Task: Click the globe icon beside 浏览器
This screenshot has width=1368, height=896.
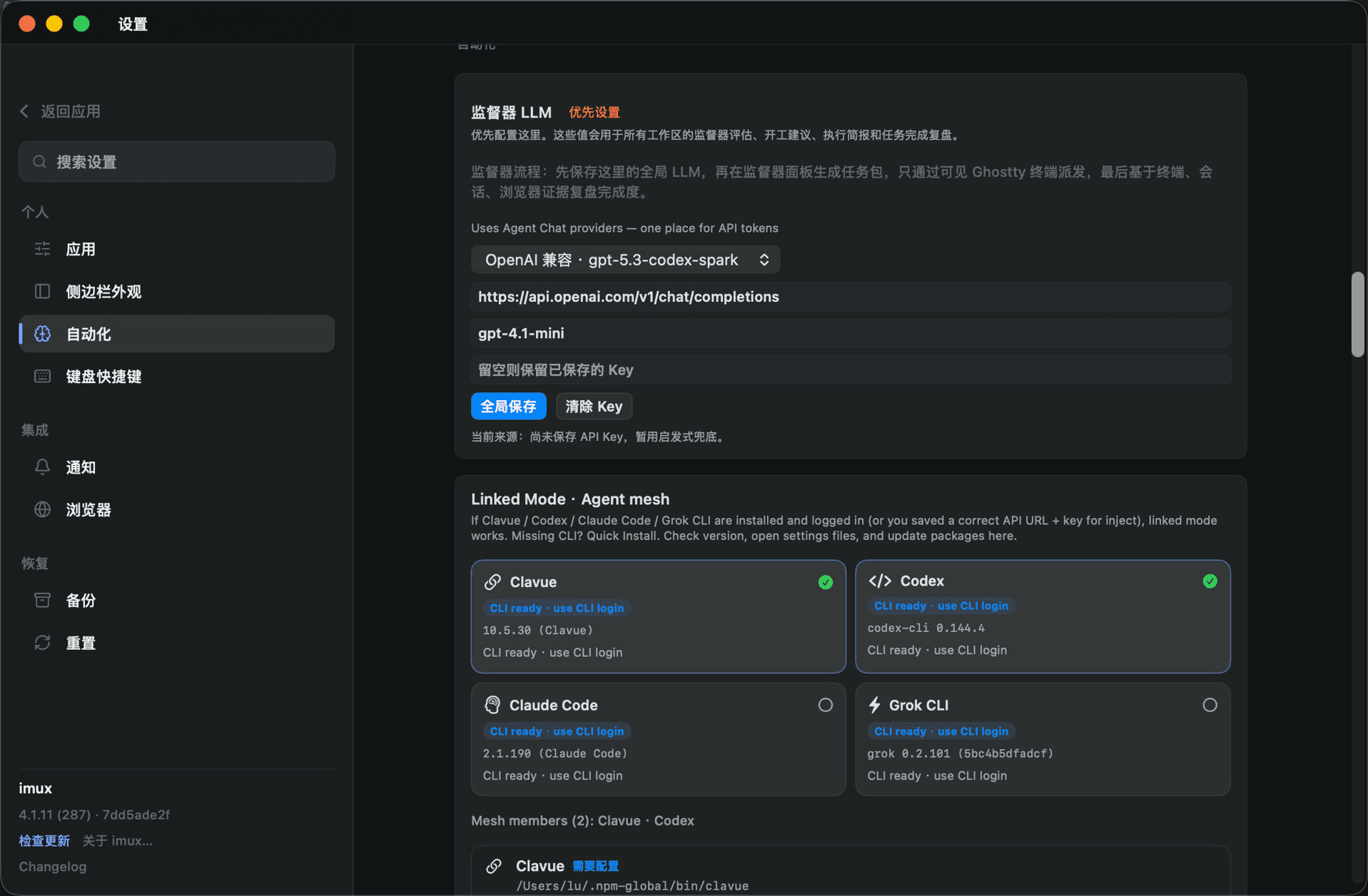Action: tap(43, 509)
